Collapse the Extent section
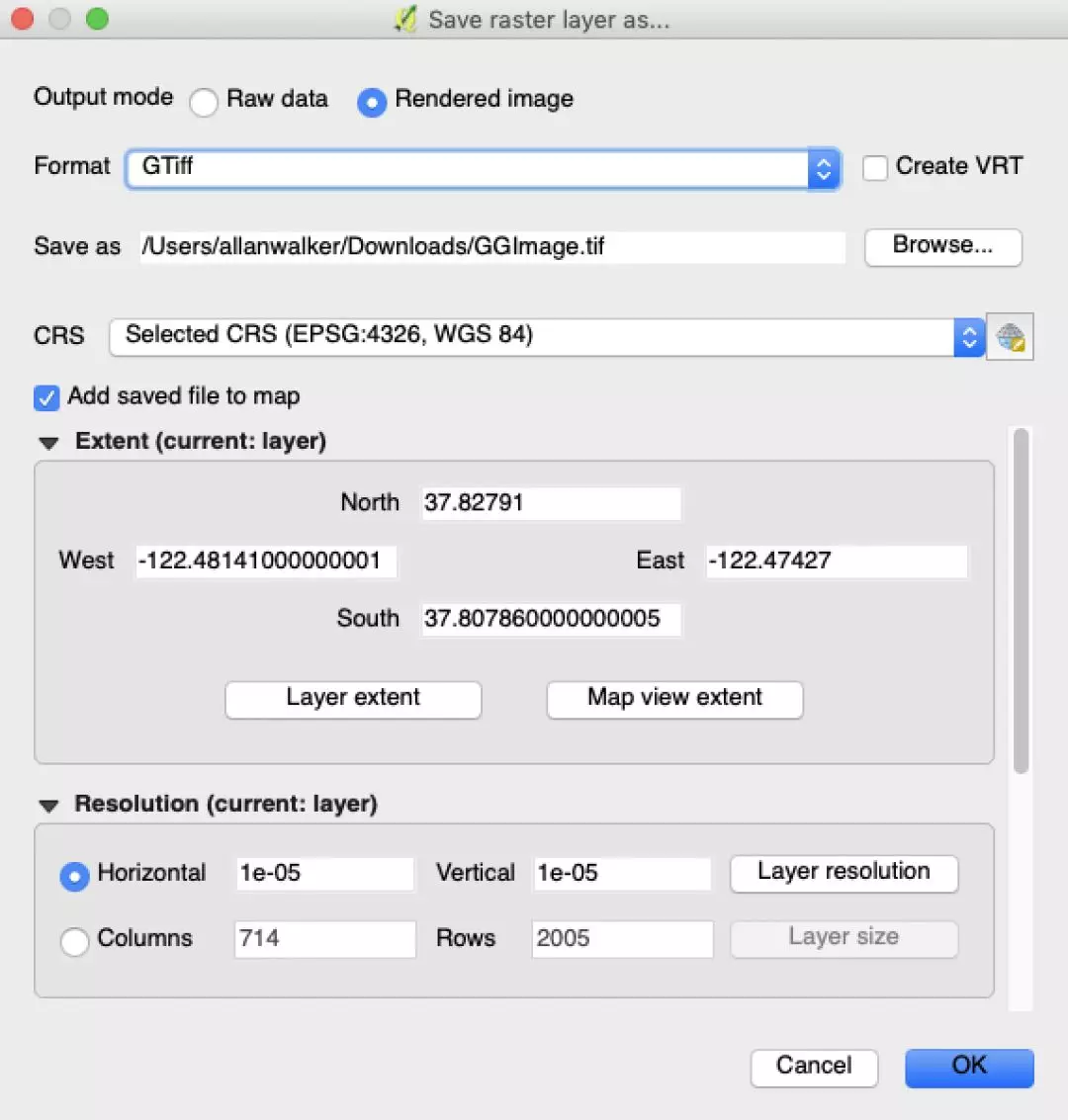The width and height of the screenshot is (1068, 1120). 48,443
